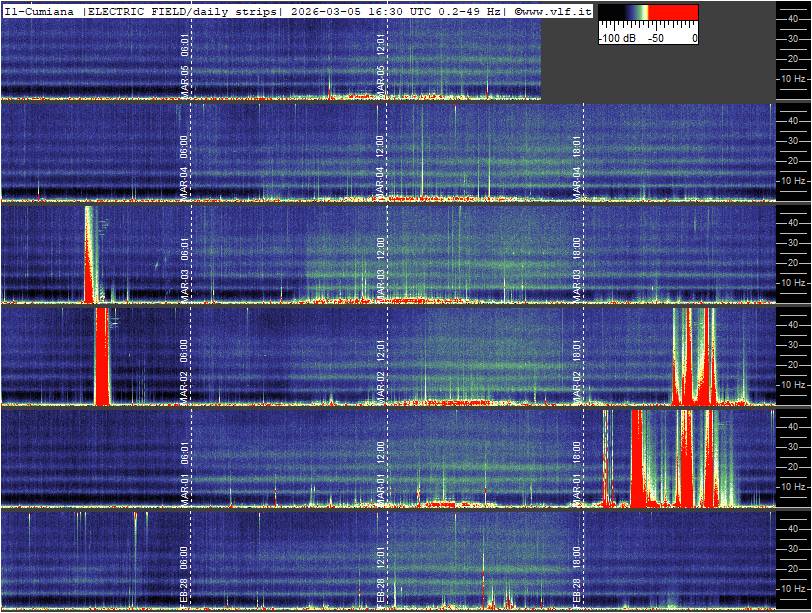
Task: Select the 06:00 marker on MAR 05 strip
Action: point(186,55)
